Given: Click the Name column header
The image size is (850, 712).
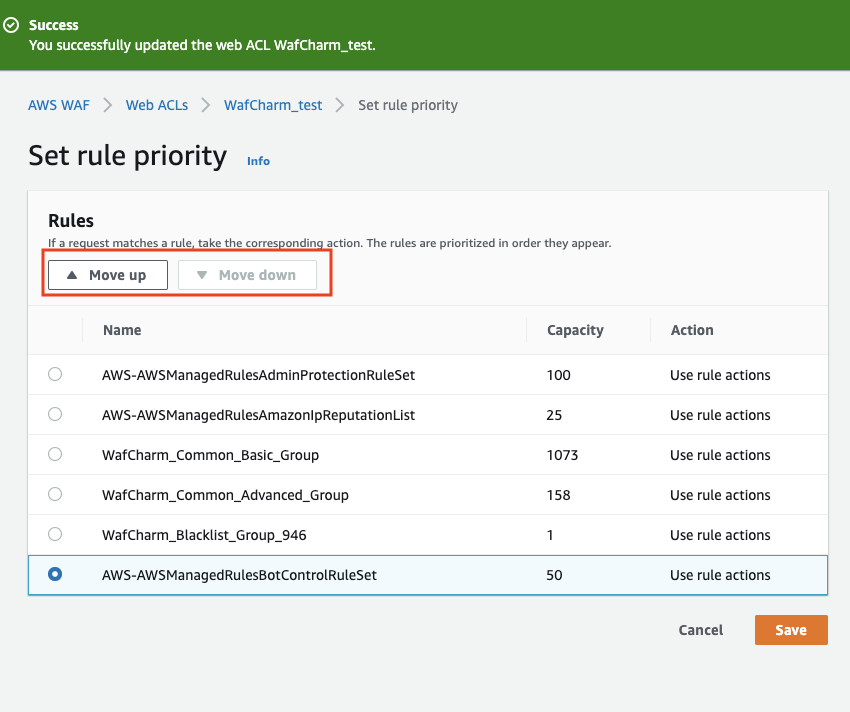Looking at the screenshot, I should tap(122, 330).
